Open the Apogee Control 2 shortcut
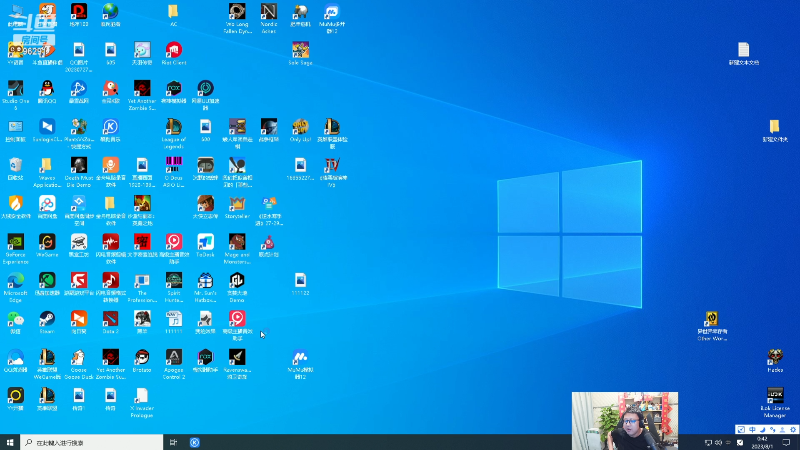 [173, 364]
